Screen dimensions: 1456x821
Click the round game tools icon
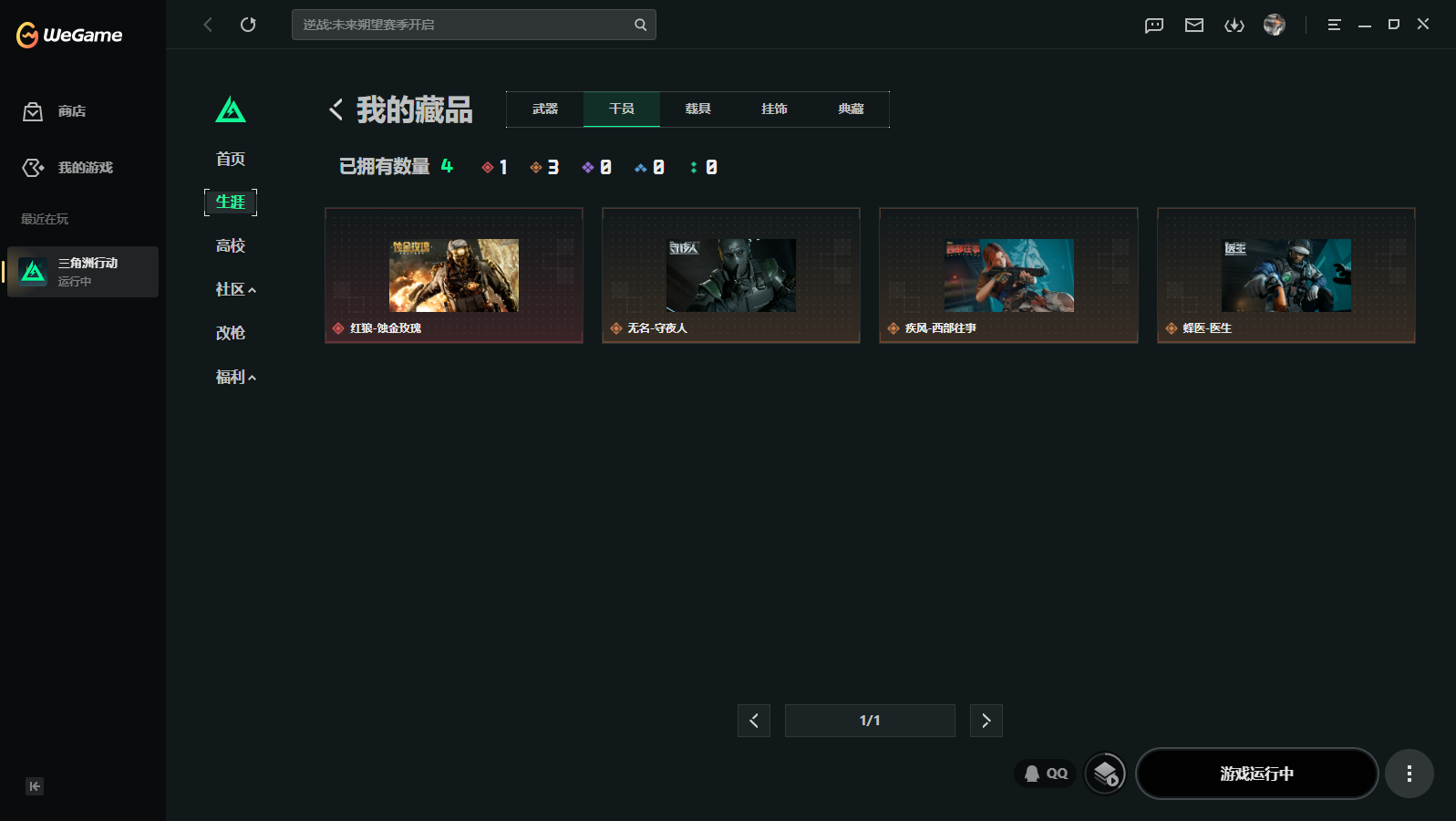1105,774
